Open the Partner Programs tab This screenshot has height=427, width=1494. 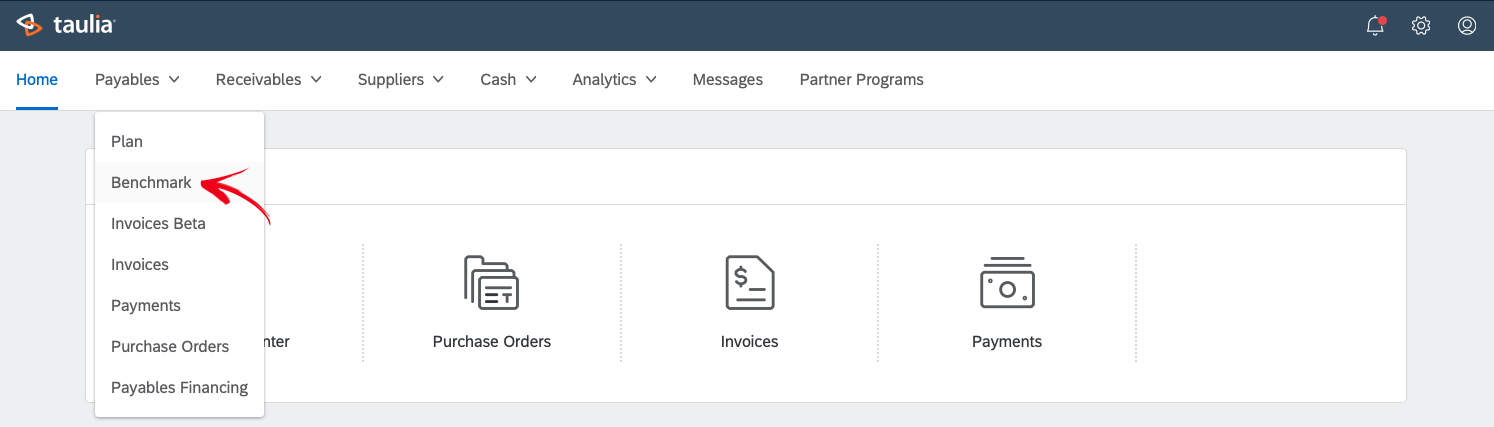tap(861, 80)
